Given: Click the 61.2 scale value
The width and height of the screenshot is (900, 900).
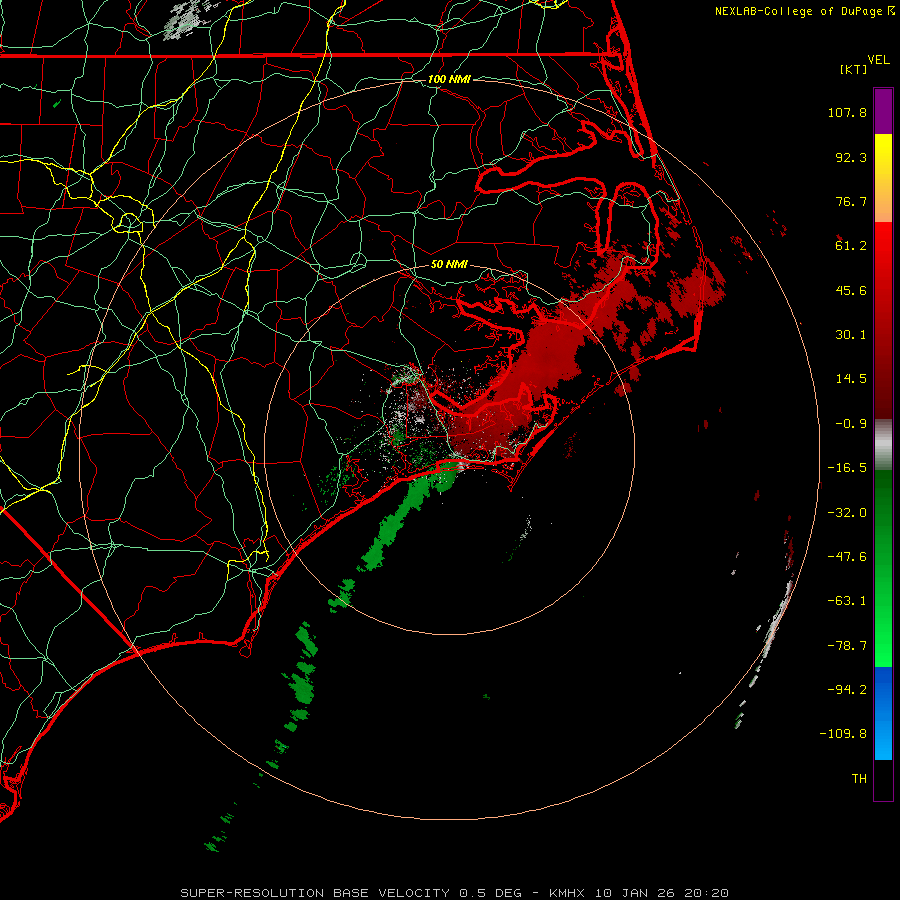Looking at the screenshot, I should coord(851,246).
